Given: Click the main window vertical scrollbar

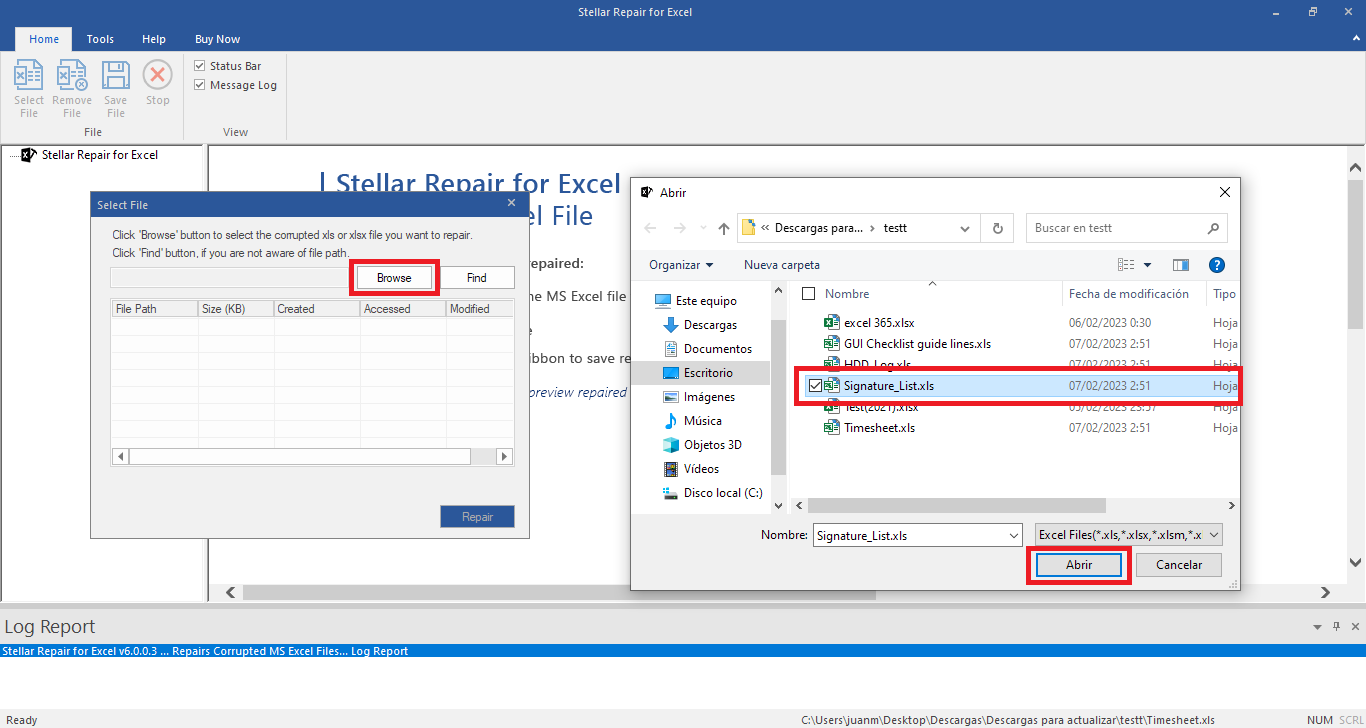Looking at the screenshot, I should point(1355,255).
